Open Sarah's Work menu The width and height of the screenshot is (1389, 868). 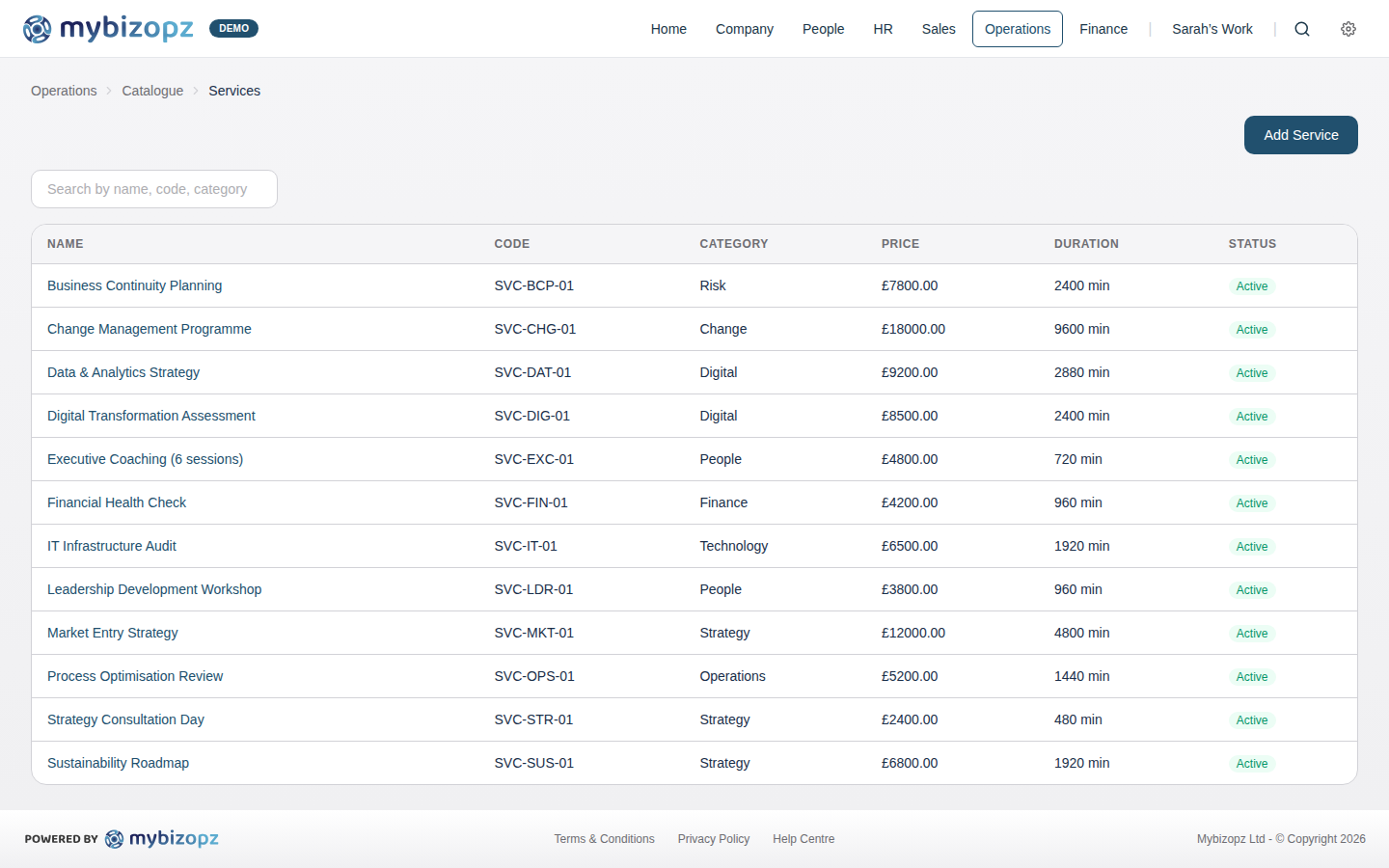[x=1212, y=29]
